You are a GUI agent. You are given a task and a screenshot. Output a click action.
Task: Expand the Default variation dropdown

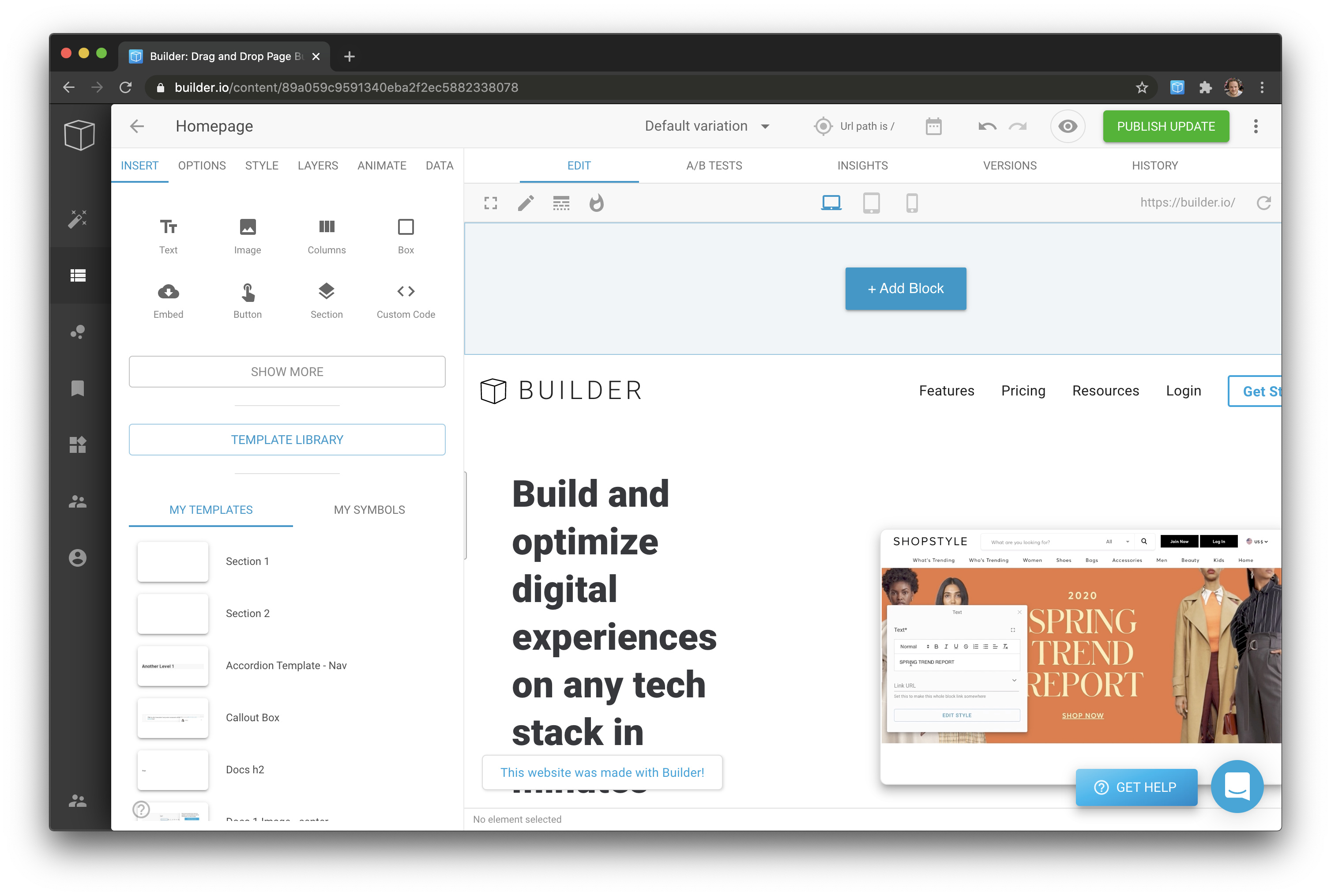coord(707,126)
